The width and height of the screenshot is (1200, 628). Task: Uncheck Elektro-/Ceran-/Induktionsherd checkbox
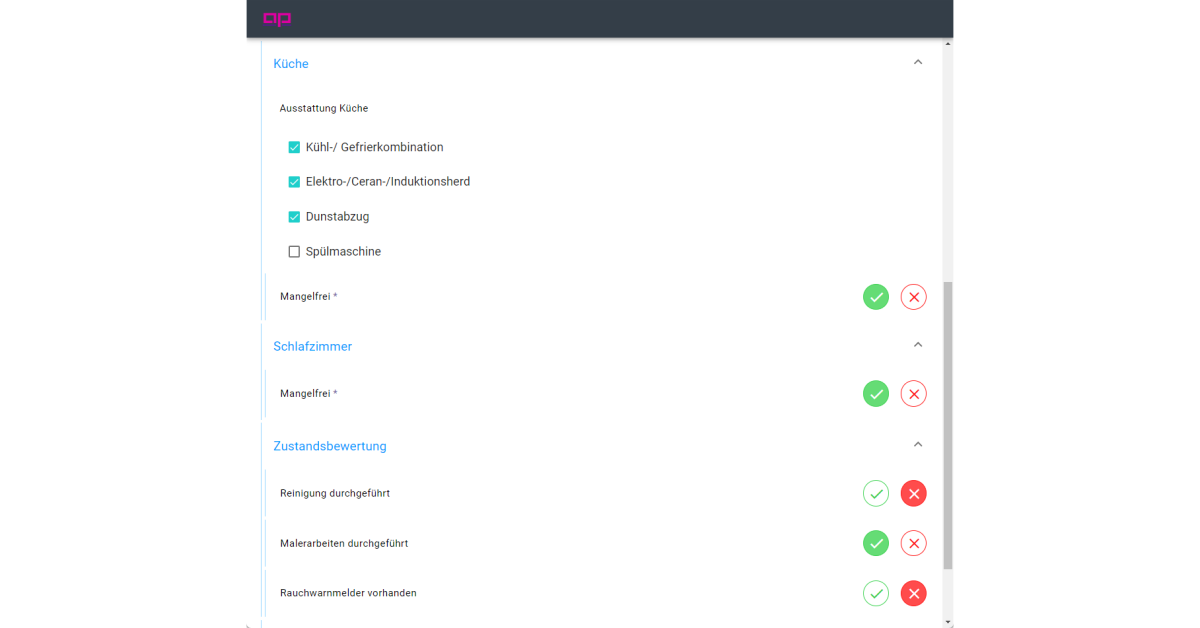tap(294, 182)
